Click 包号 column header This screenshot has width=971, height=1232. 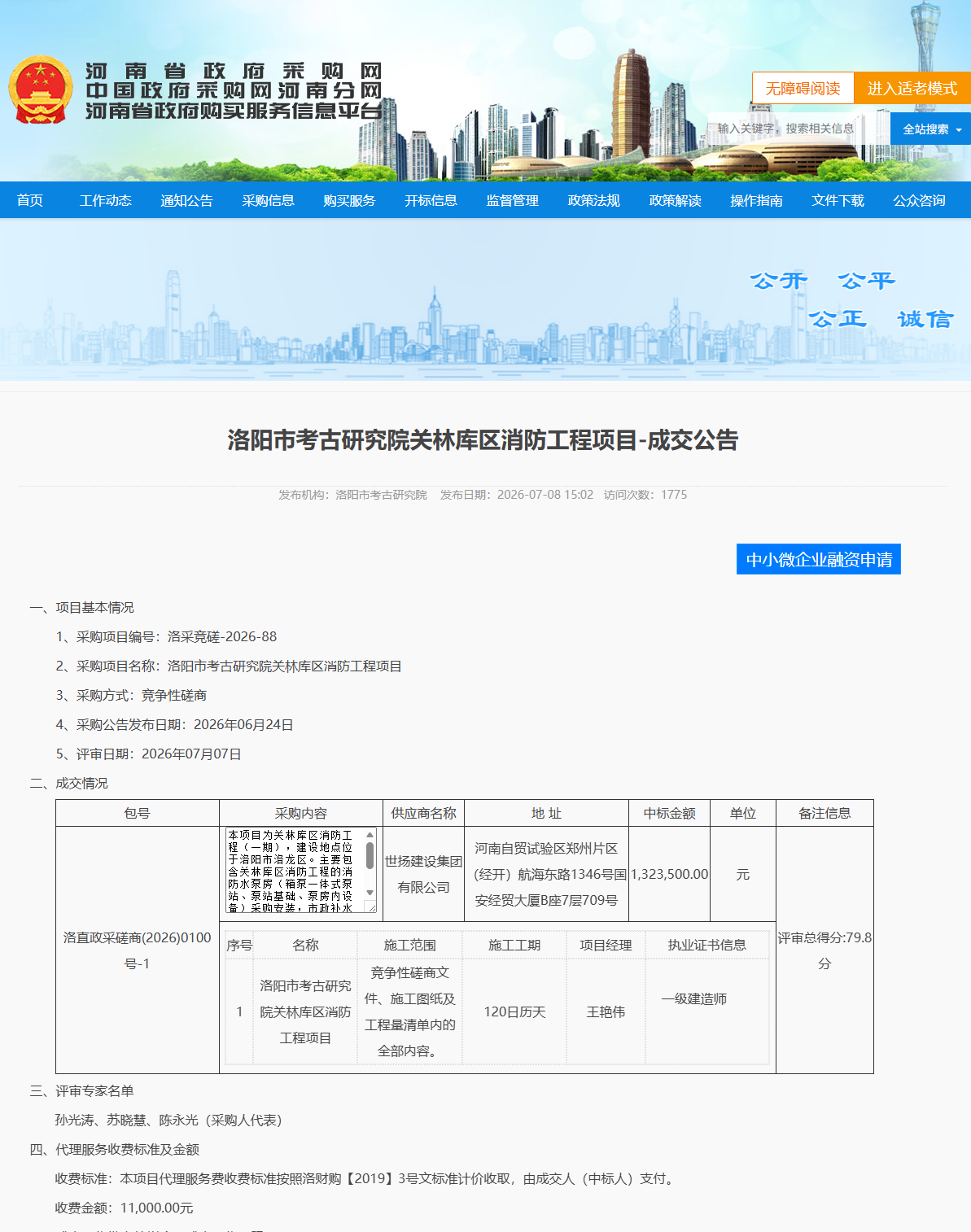click(x=138, y=813)
